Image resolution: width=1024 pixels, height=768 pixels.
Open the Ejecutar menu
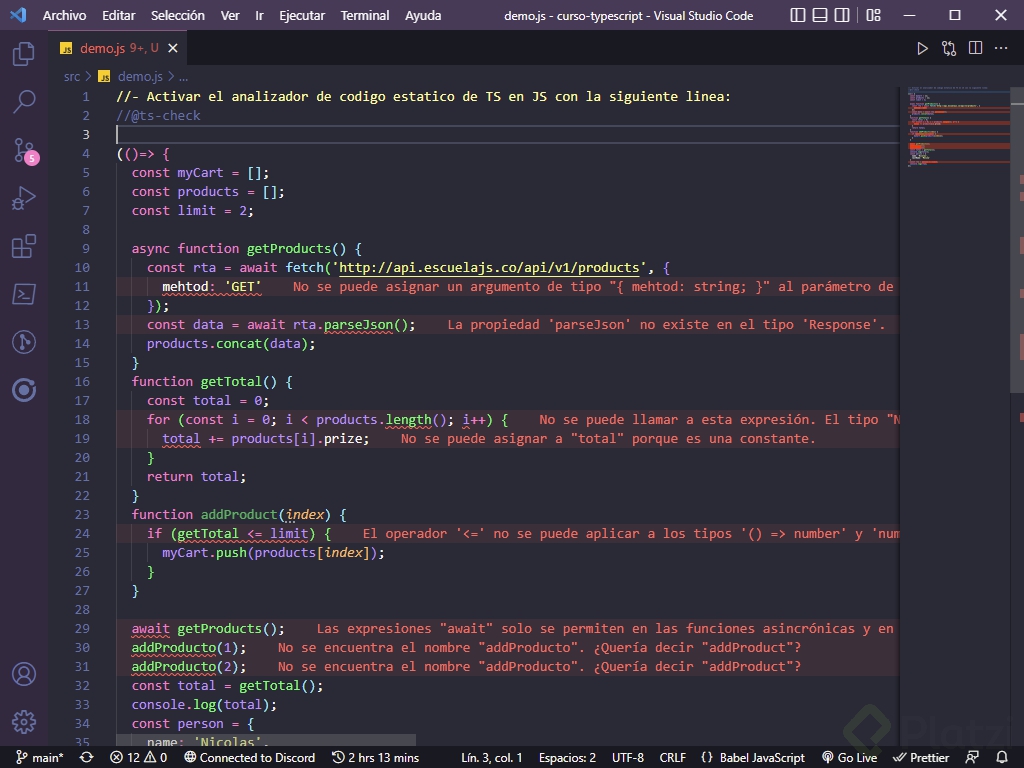302,16
